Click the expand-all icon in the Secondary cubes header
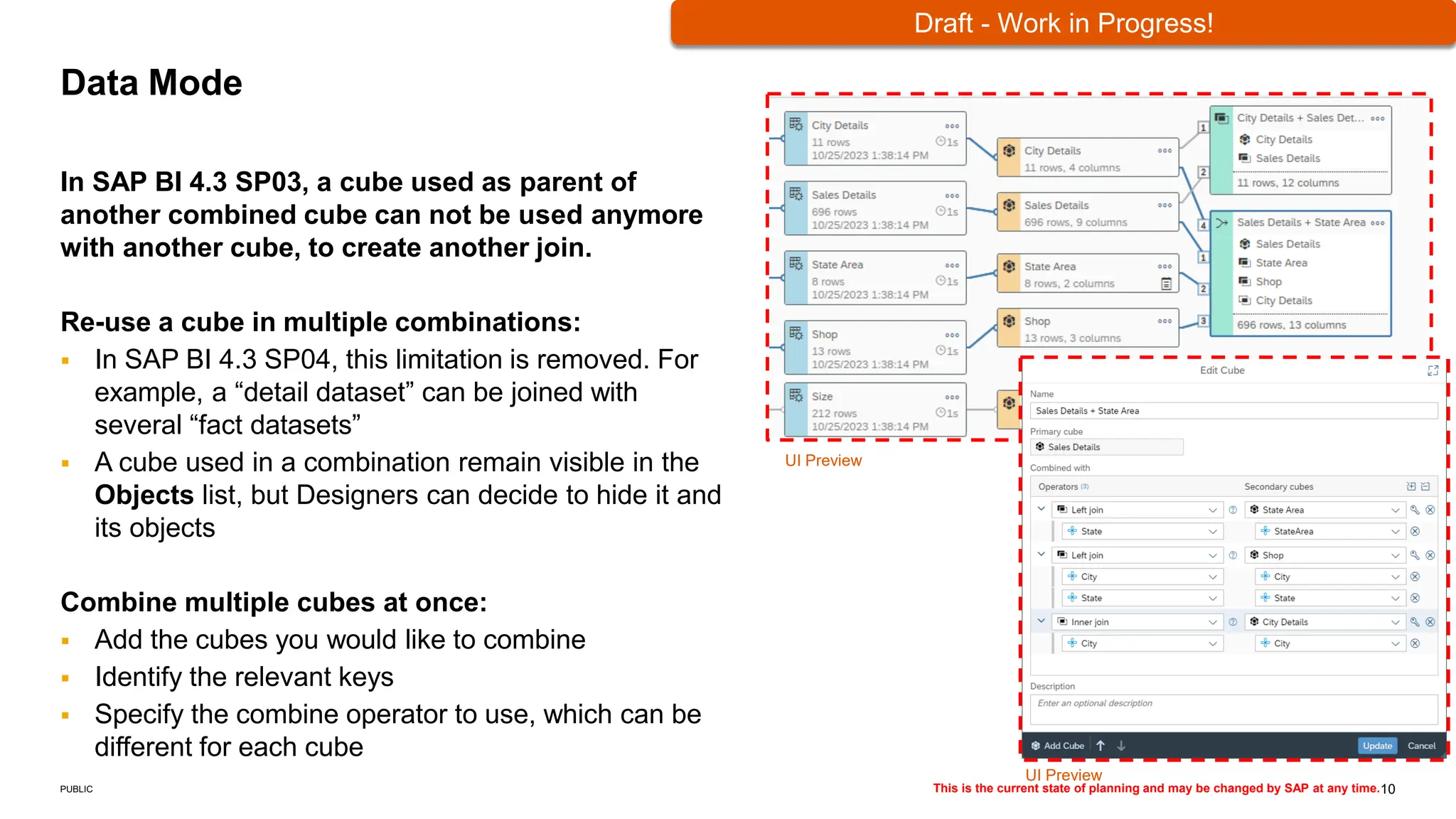1456x819 pixels. (1411, 486)
